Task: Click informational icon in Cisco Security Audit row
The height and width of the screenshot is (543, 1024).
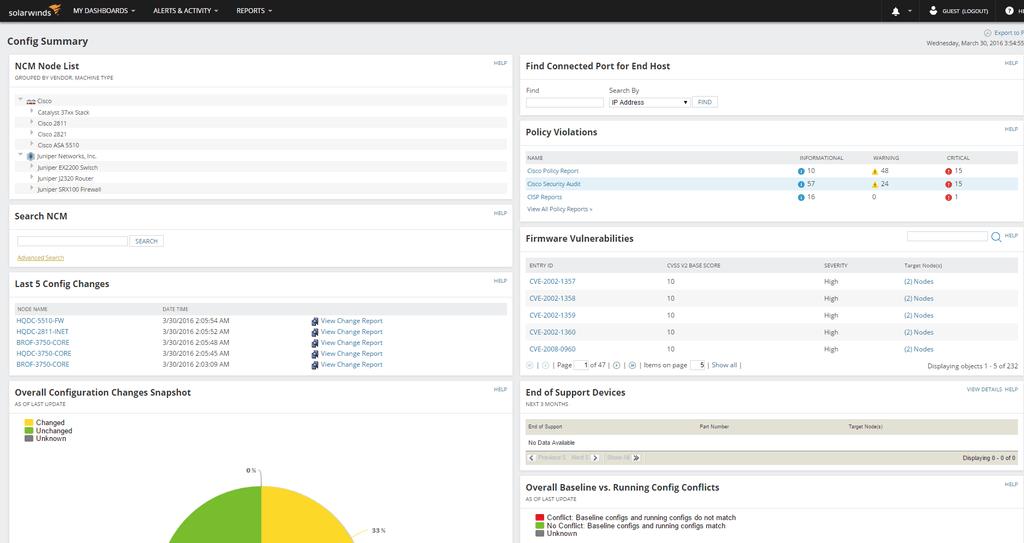Action: pyautogui.click(x=801, y=184)
